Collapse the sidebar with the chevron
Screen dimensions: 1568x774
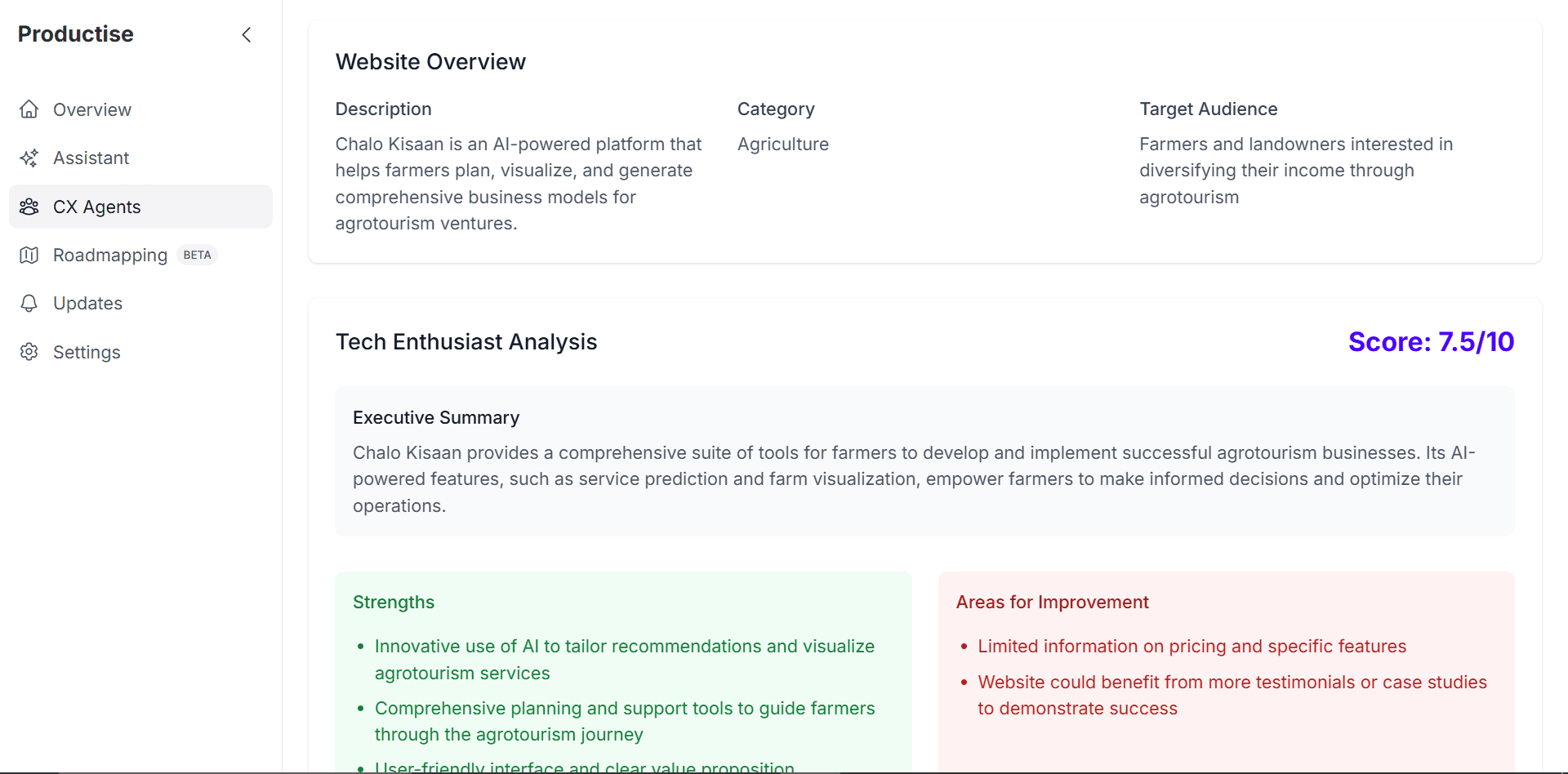(x=247, y=34)
